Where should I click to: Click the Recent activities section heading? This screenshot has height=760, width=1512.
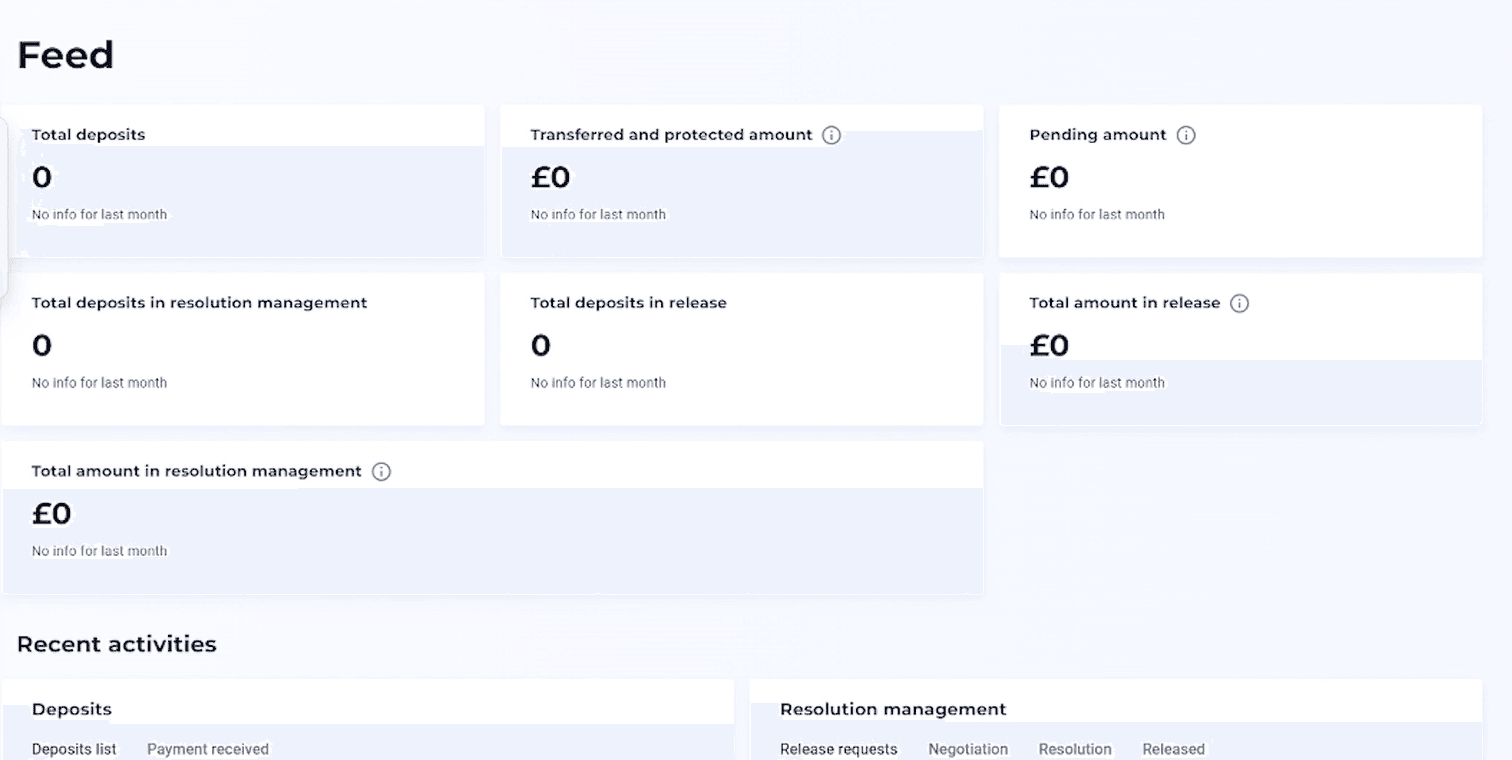[117, 644]
